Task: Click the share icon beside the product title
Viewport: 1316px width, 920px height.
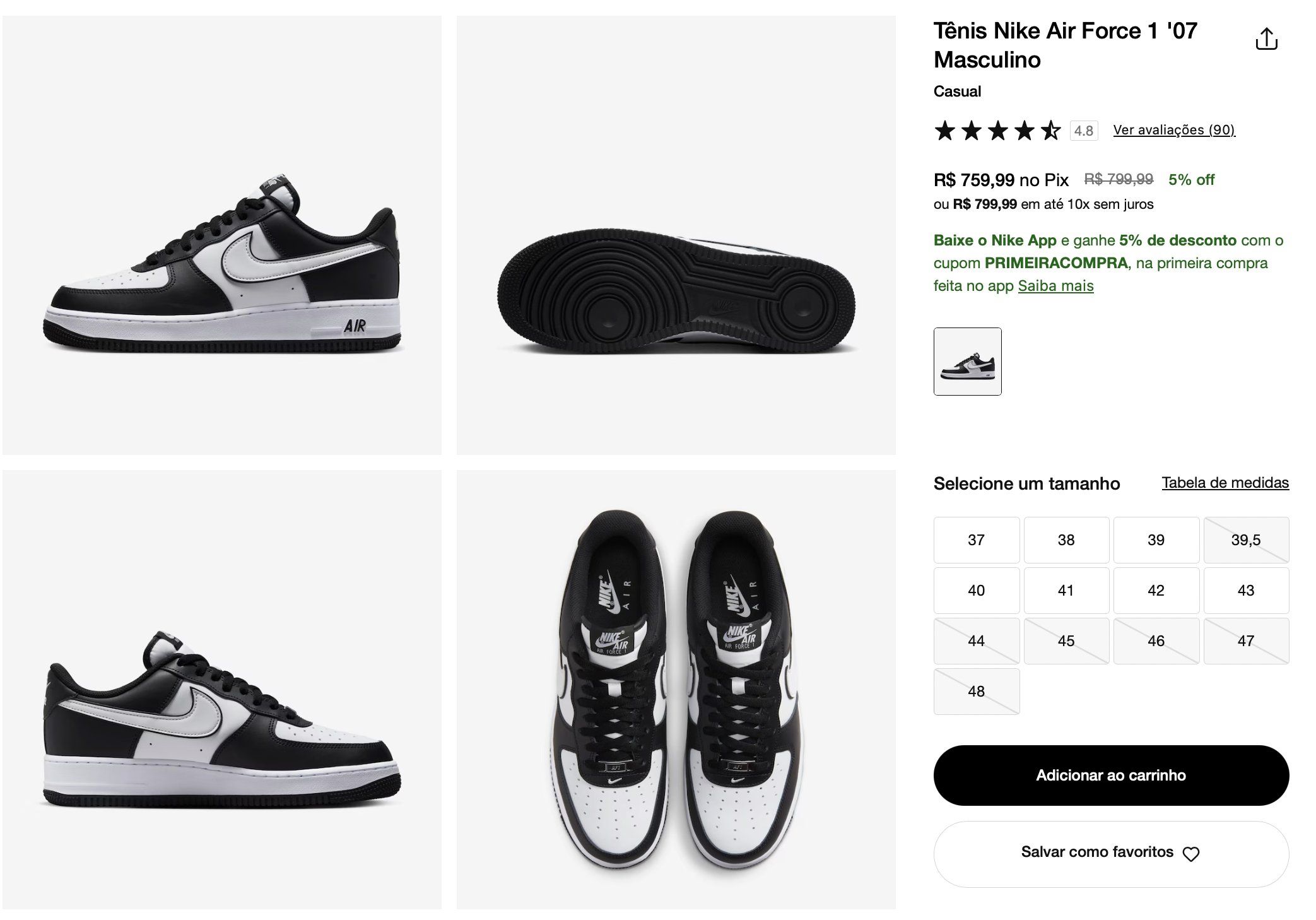Action: click(x=1266, y=39)
